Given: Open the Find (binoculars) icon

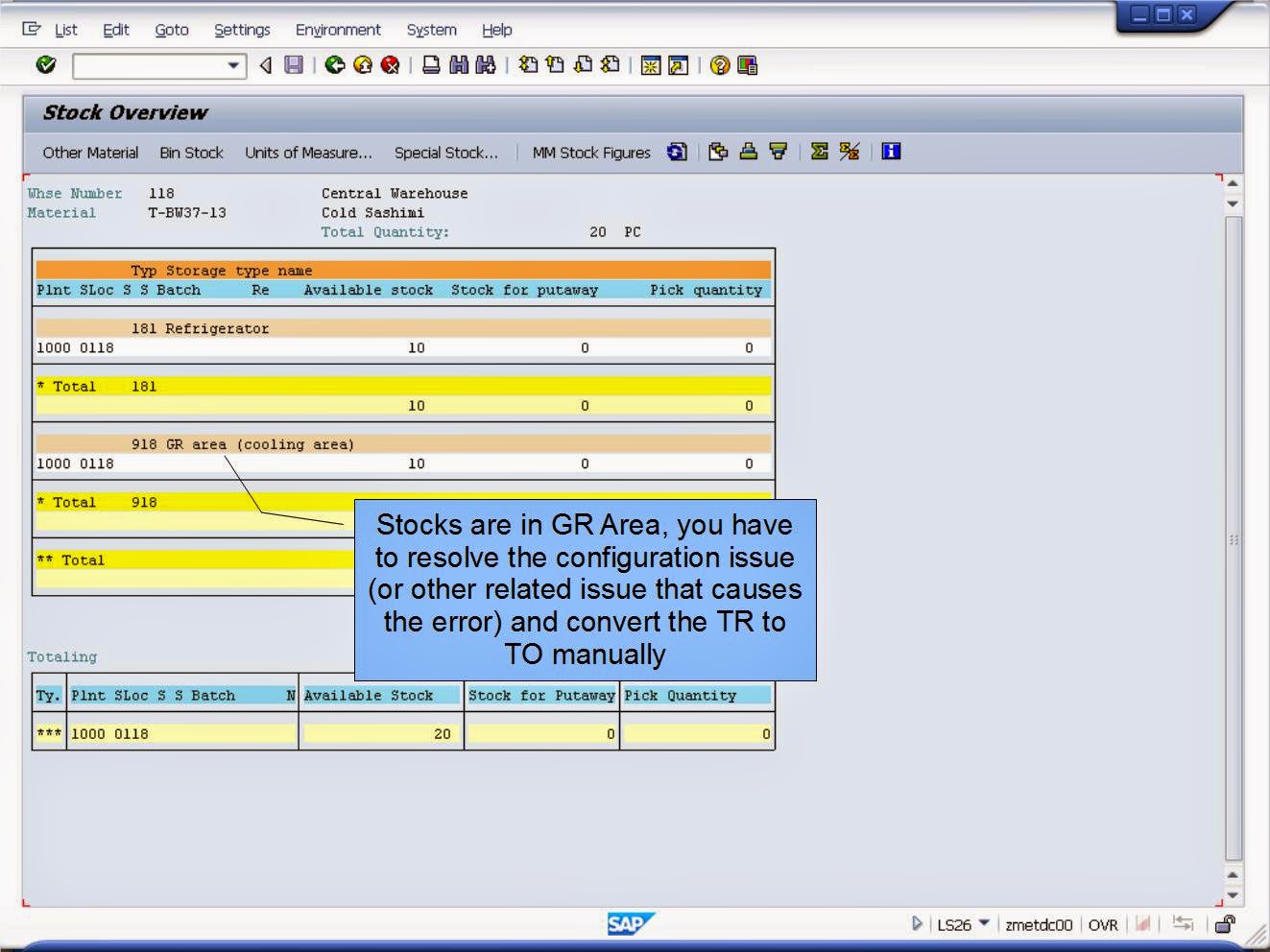Looking at the screenshot, I should point(460,65).
